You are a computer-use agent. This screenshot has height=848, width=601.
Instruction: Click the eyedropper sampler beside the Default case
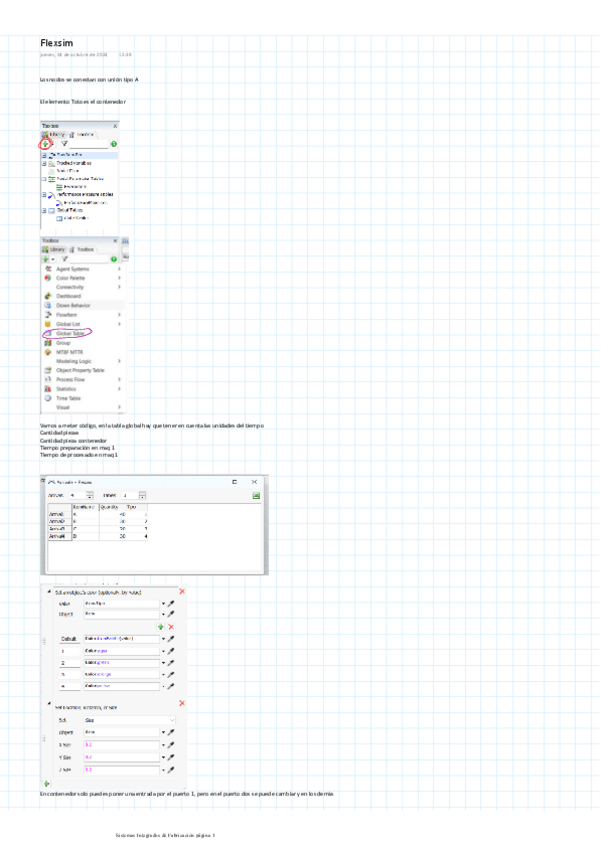(171, 638)
